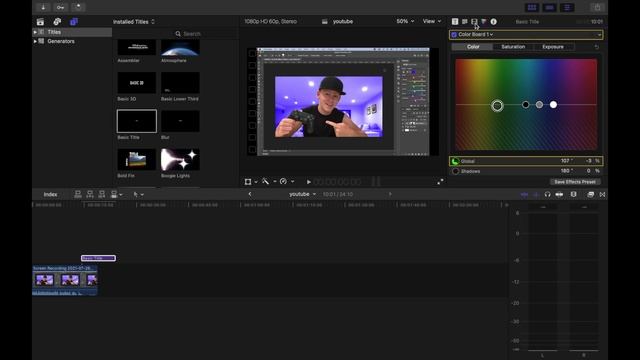Switch to the Saturation tab
This screenshot has height=360, width=640.
click(513, 47)
